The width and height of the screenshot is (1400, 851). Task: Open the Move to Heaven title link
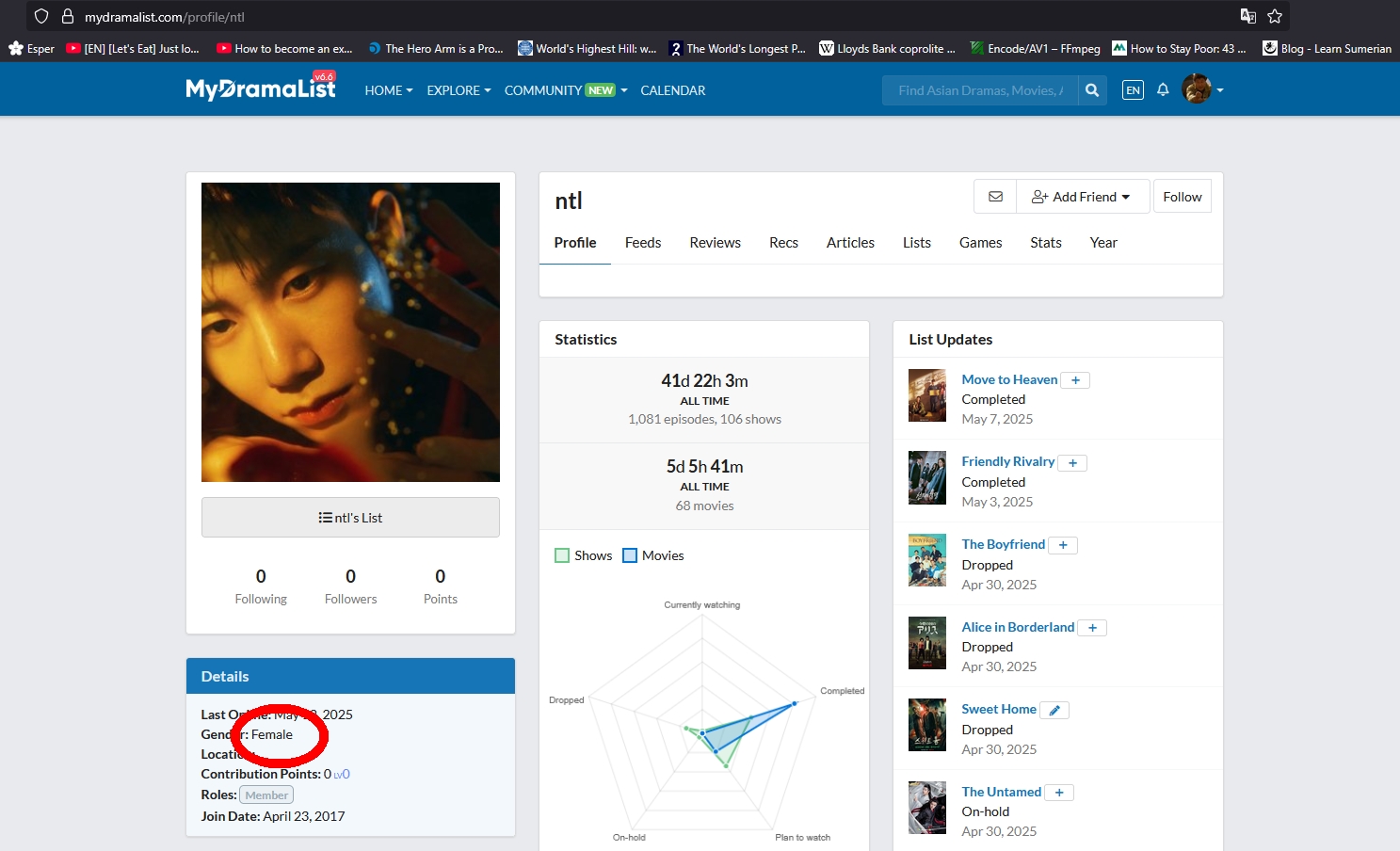pos(1009,379)
